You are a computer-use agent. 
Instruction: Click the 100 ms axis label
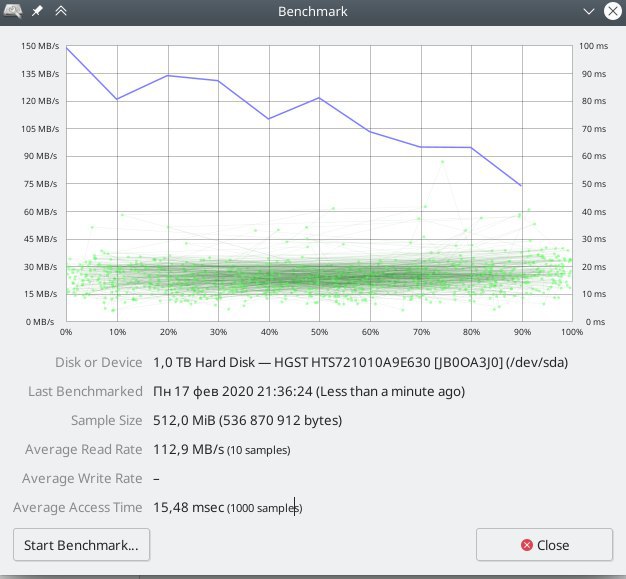[594, 46]
